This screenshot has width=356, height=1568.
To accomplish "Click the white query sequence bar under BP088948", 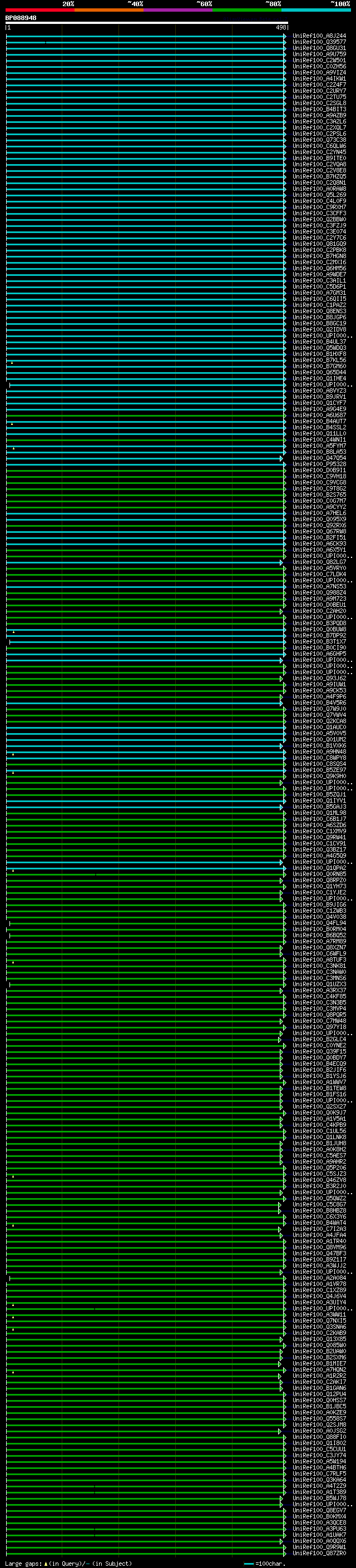I will tap(146, 23).
